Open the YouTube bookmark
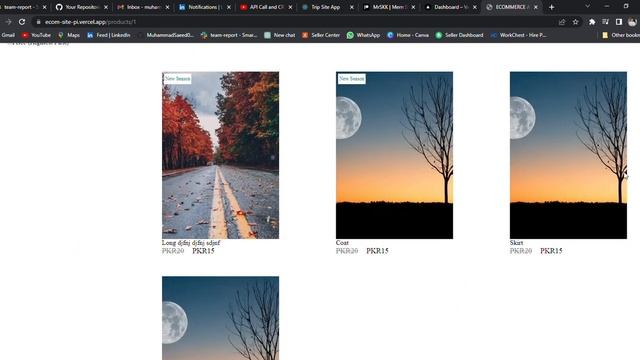The height and width of the screenshot is (360, 640). coord(36,35)
